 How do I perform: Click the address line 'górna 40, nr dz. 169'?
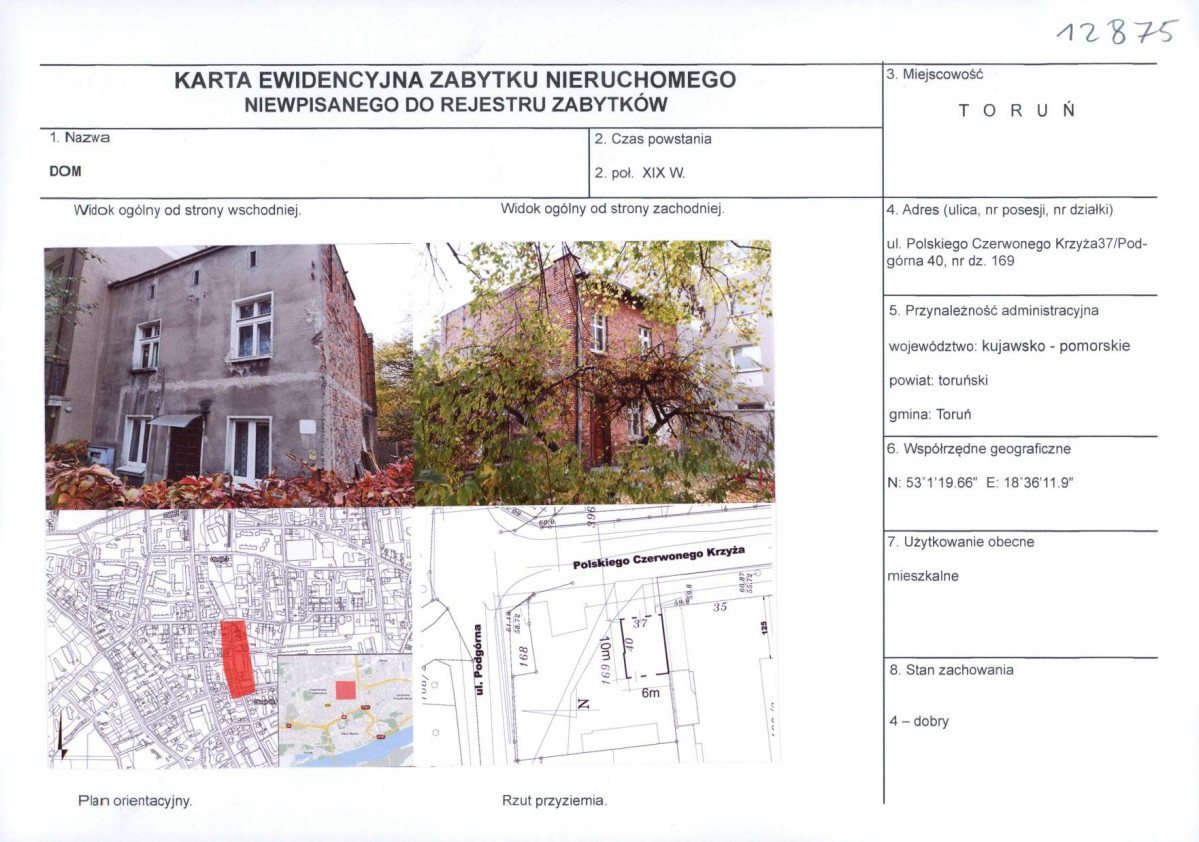(950, 261)
